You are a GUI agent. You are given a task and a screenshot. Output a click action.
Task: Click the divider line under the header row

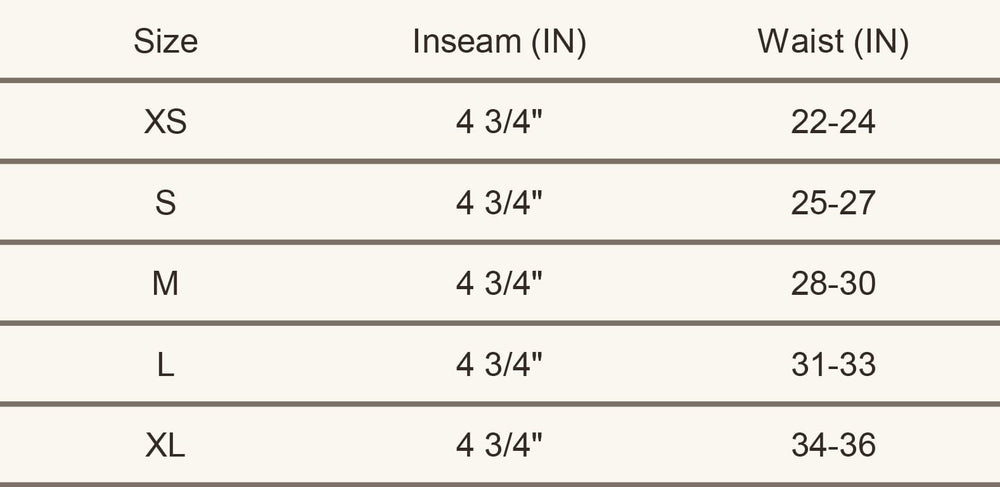[x=500, y=80]
